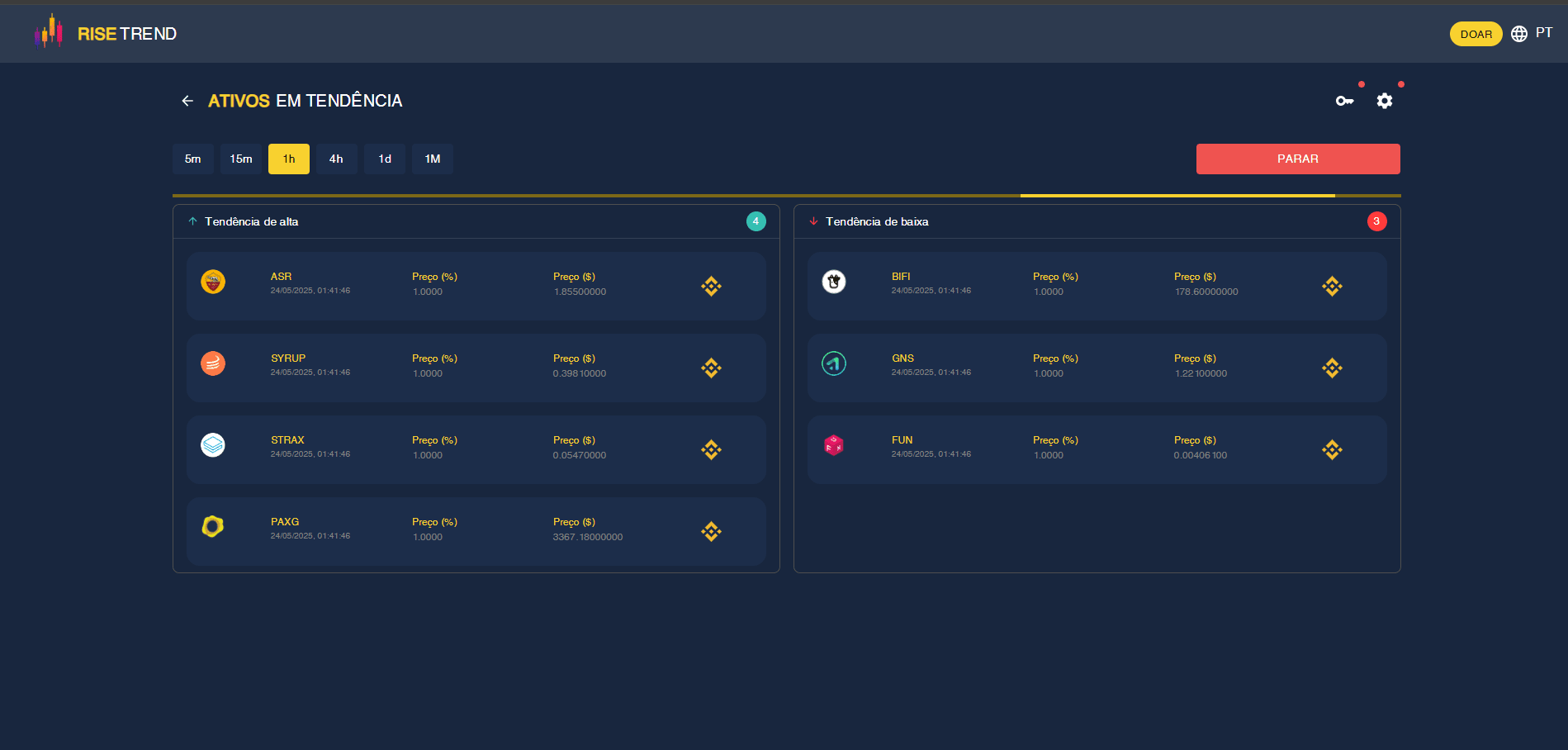Select the SYRUP ticker name

(x=288, y=358)
